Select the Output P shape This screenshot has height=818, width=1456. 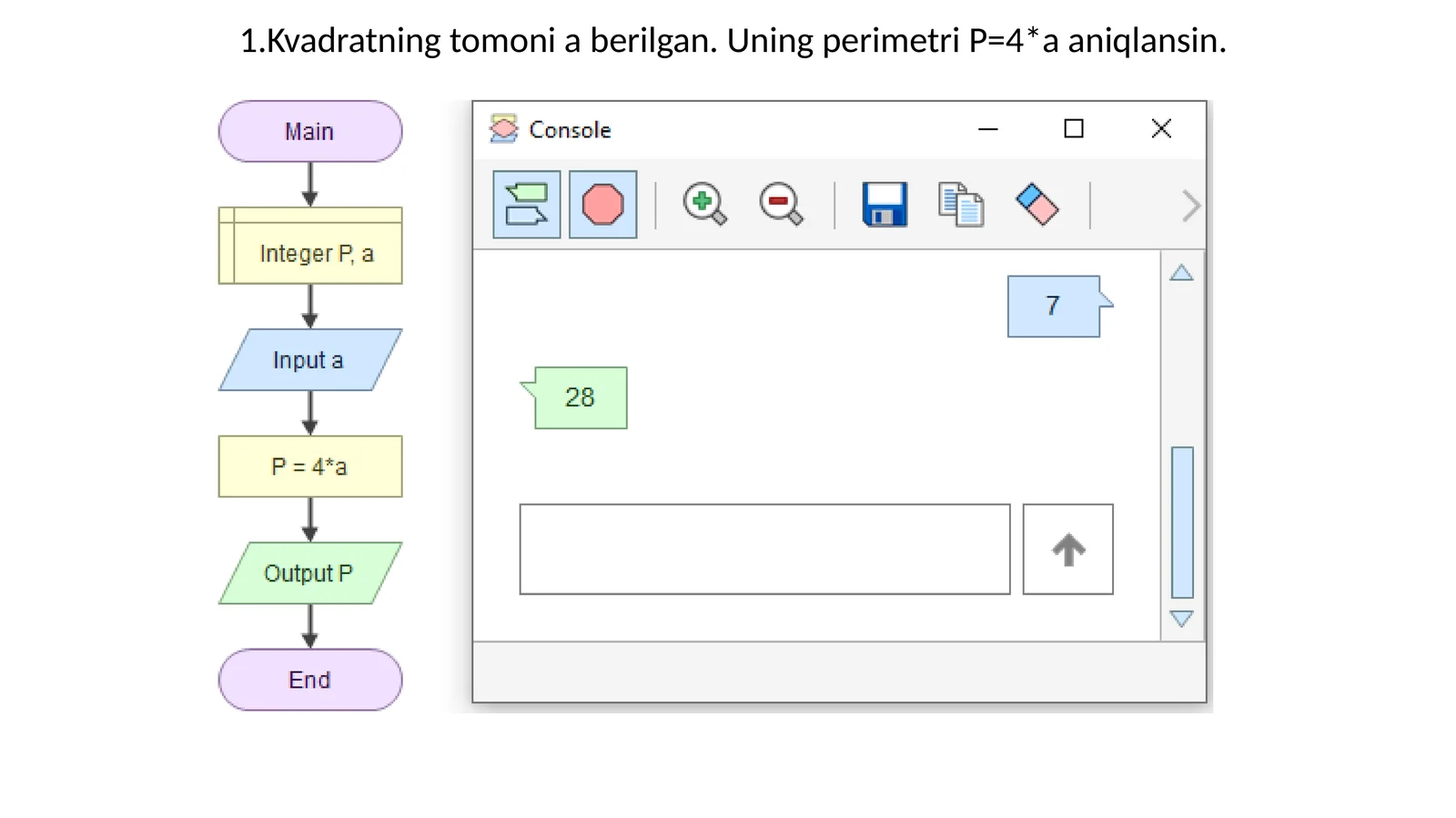tap(309, 573)
